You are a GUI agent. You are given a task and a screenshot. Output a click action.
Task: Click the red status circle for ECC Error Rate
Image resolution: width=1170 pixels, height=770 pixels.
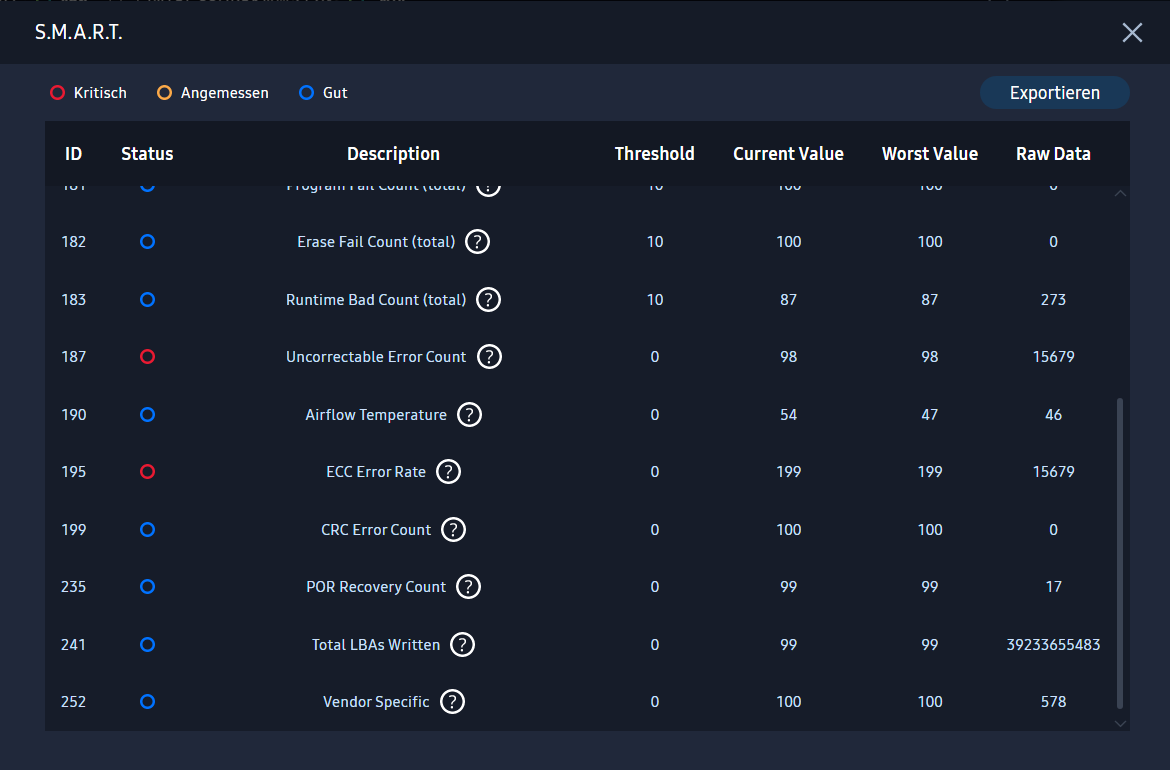tap(148, 472)
